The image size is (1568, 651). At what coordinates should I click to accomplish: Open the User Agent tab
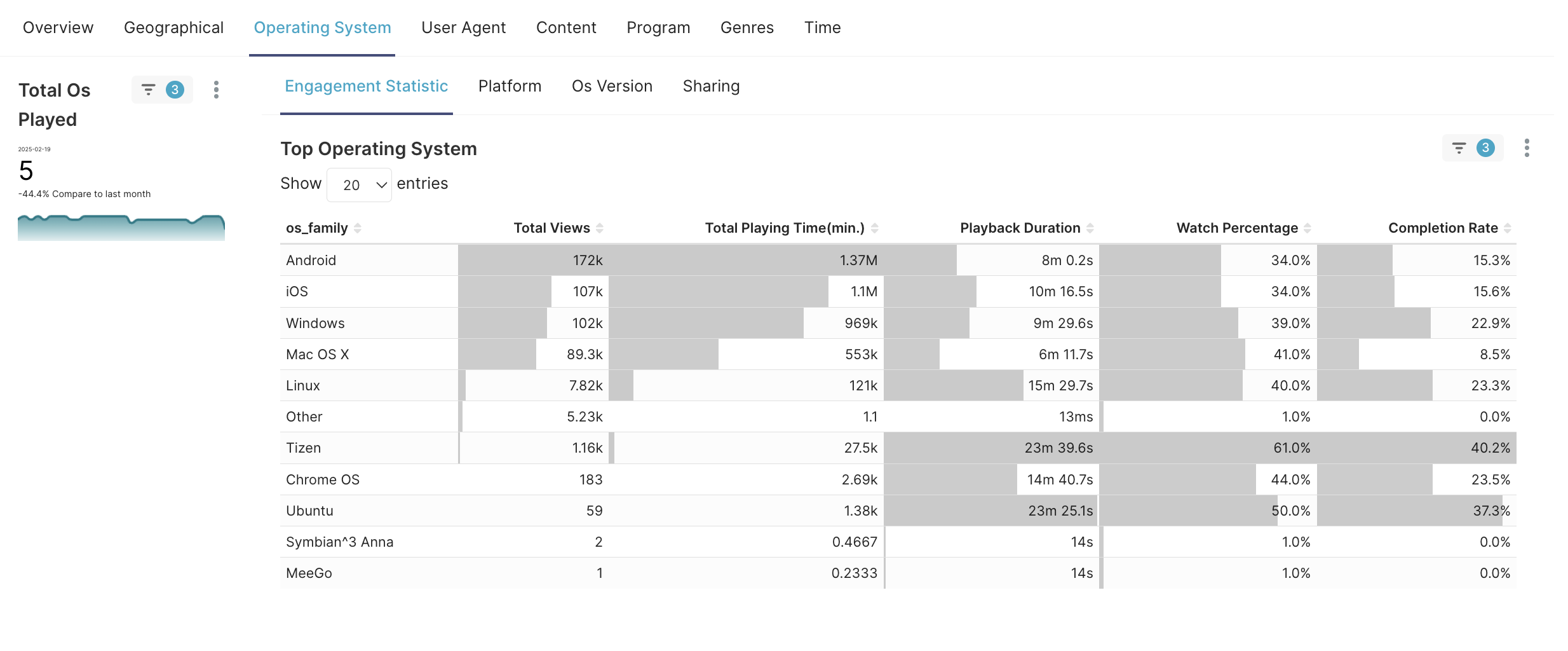click(463, 27)
